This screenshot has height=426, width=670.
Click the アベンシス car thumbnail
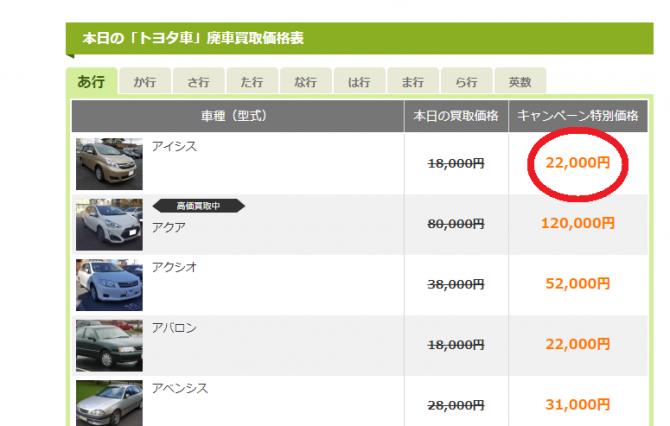click(x=109, y=403)
